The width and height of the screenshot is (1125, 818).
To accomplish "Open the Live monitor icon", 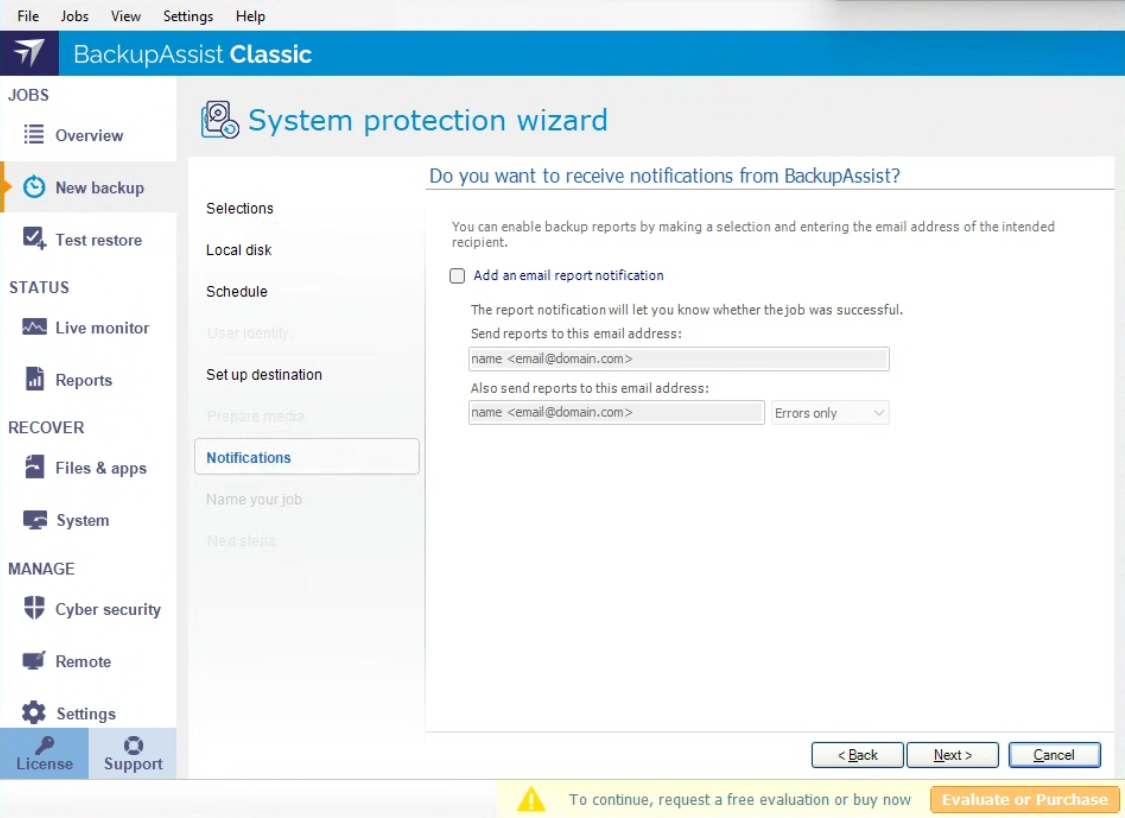I will point(34,327).
